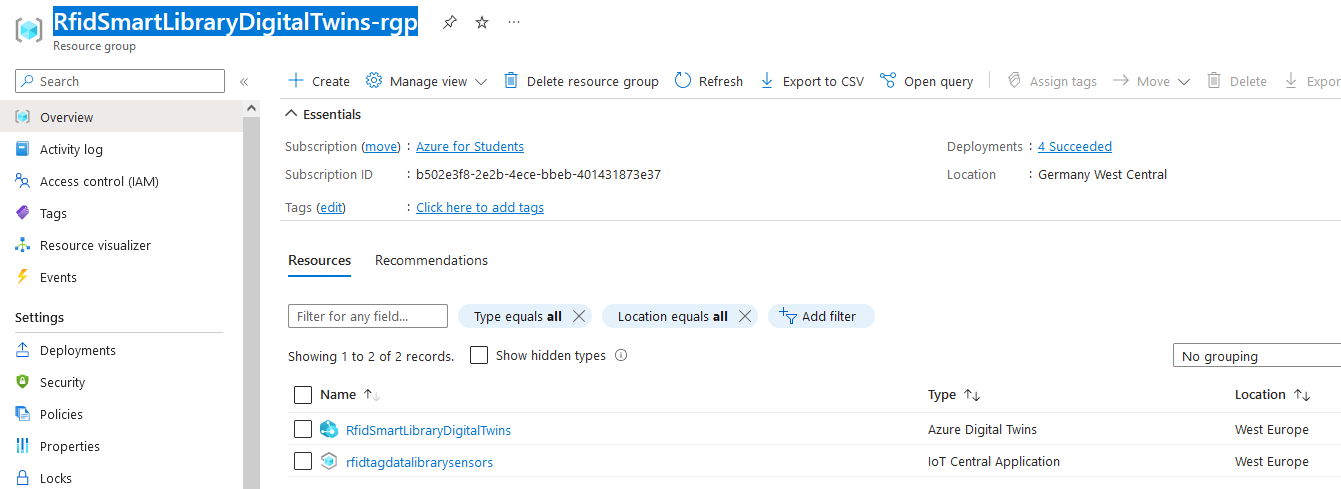Click Delete resource group
The width and height of the screenshot is (1341, 489).
581,81
